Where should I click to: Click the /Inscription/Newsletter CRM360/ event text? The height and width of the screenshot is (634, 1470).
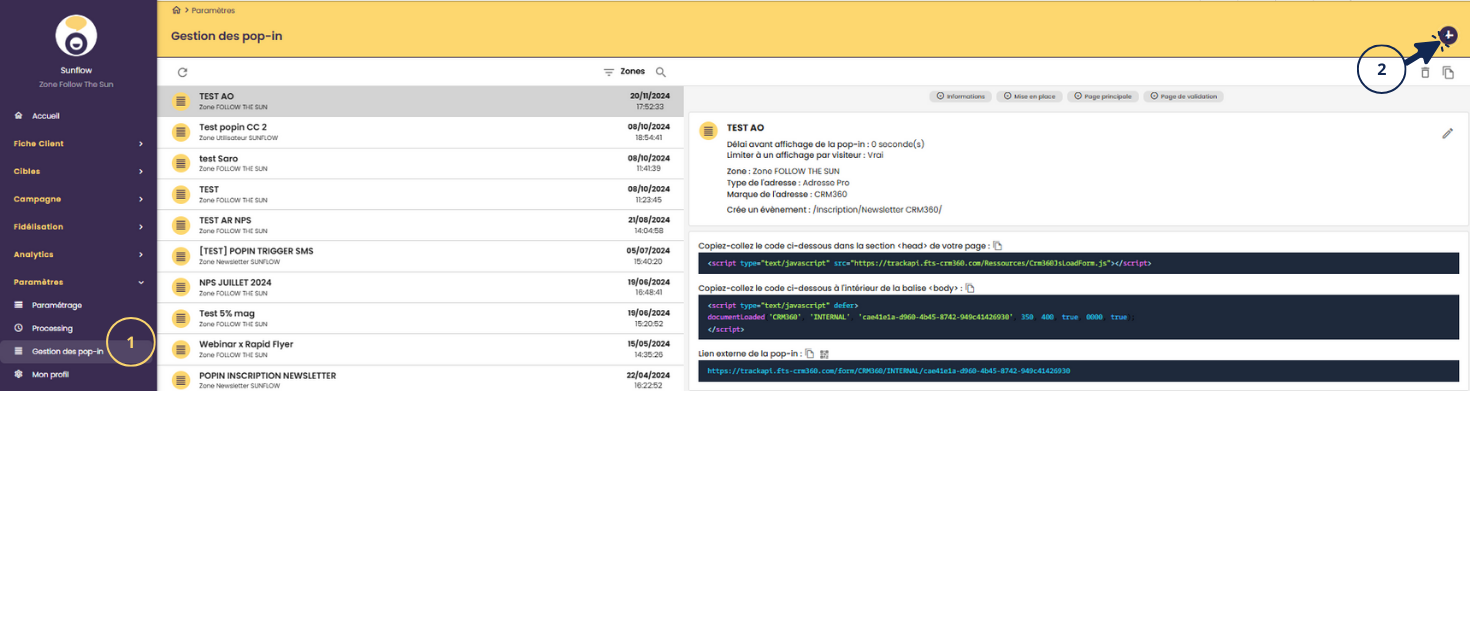[878, 210]
